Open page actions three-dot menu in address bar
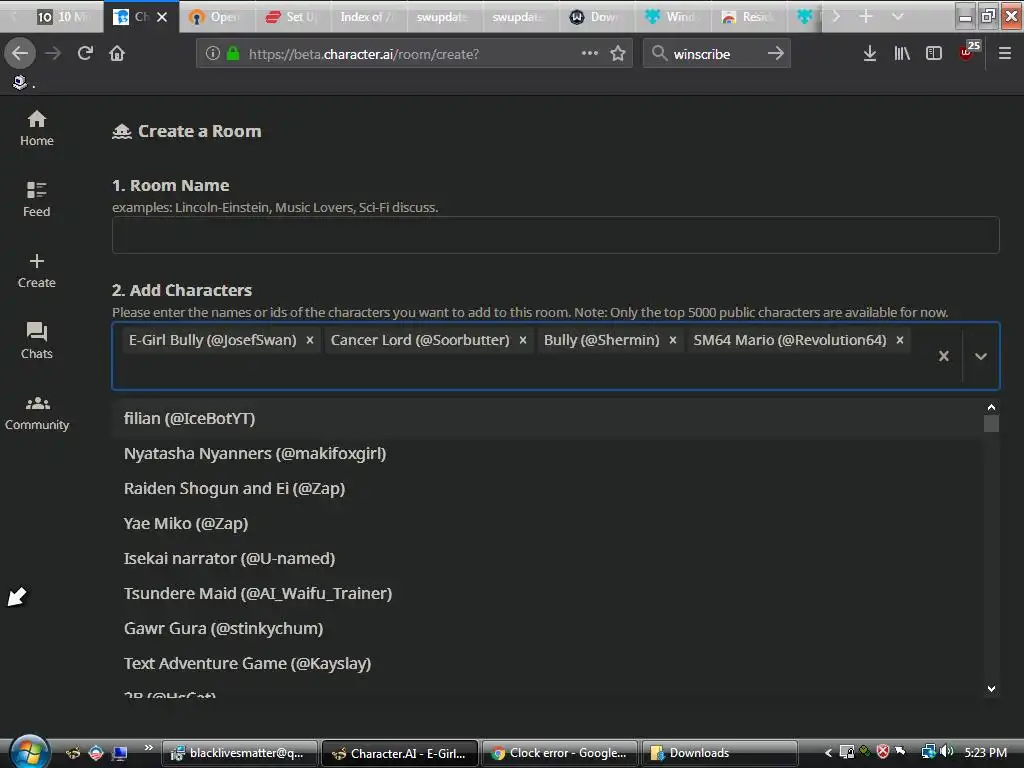The width and height of the screenshot is (1024, 768). click(590, 54)
